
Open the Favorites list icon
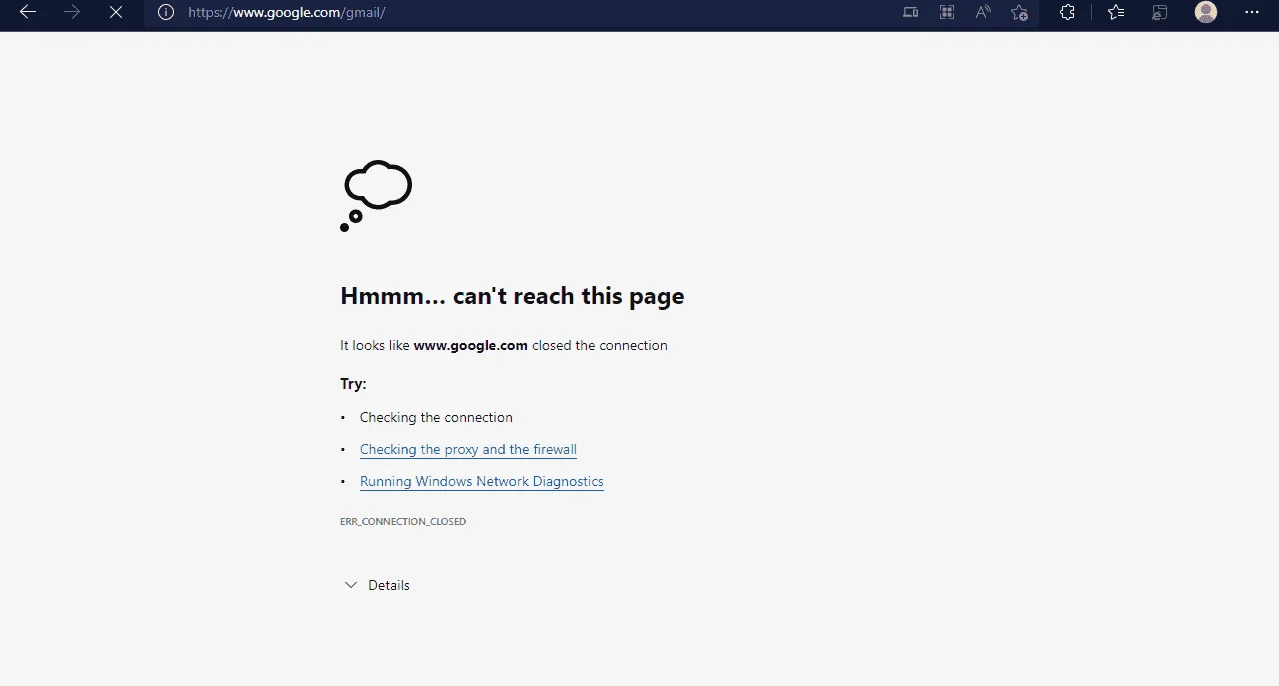[x=1116, y=12]
